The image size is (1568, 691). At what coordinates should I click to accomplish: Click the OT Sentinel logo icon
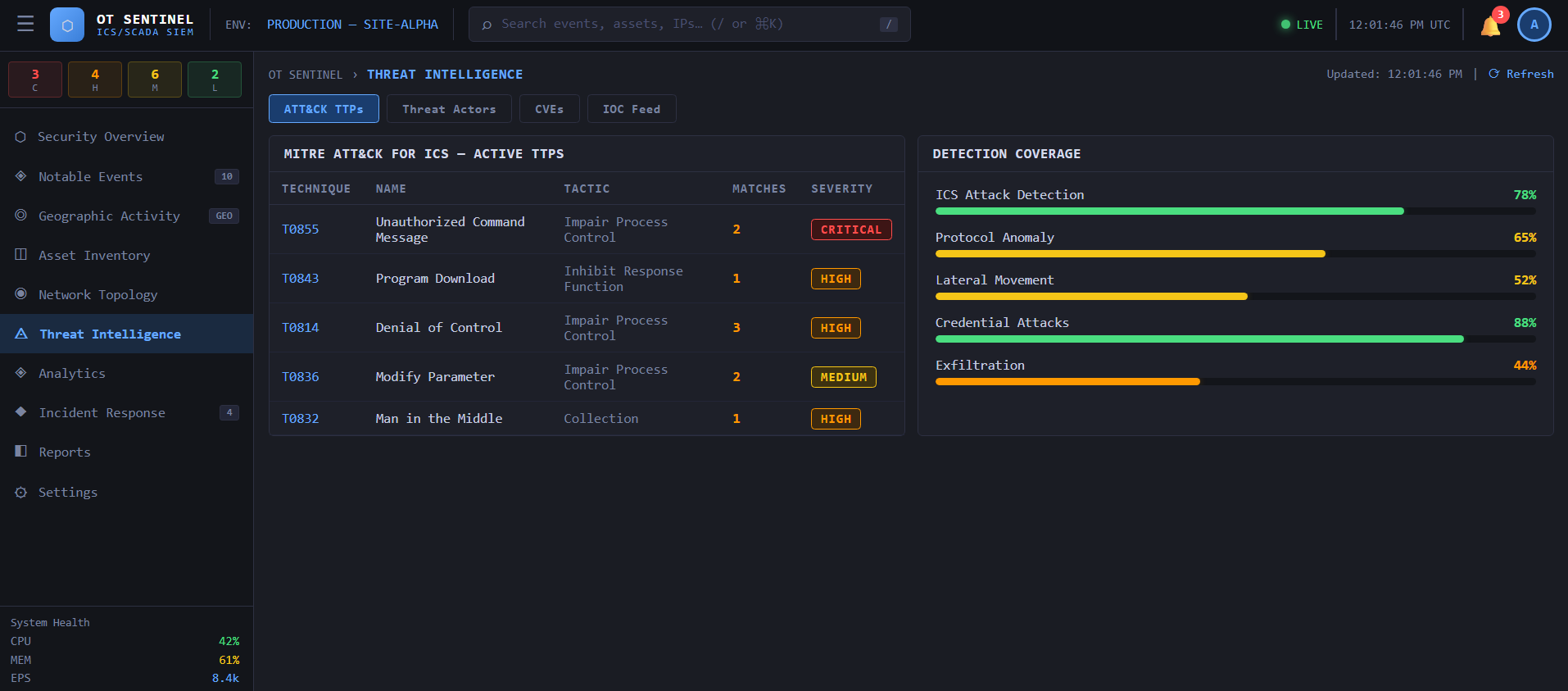pos(67,25)
